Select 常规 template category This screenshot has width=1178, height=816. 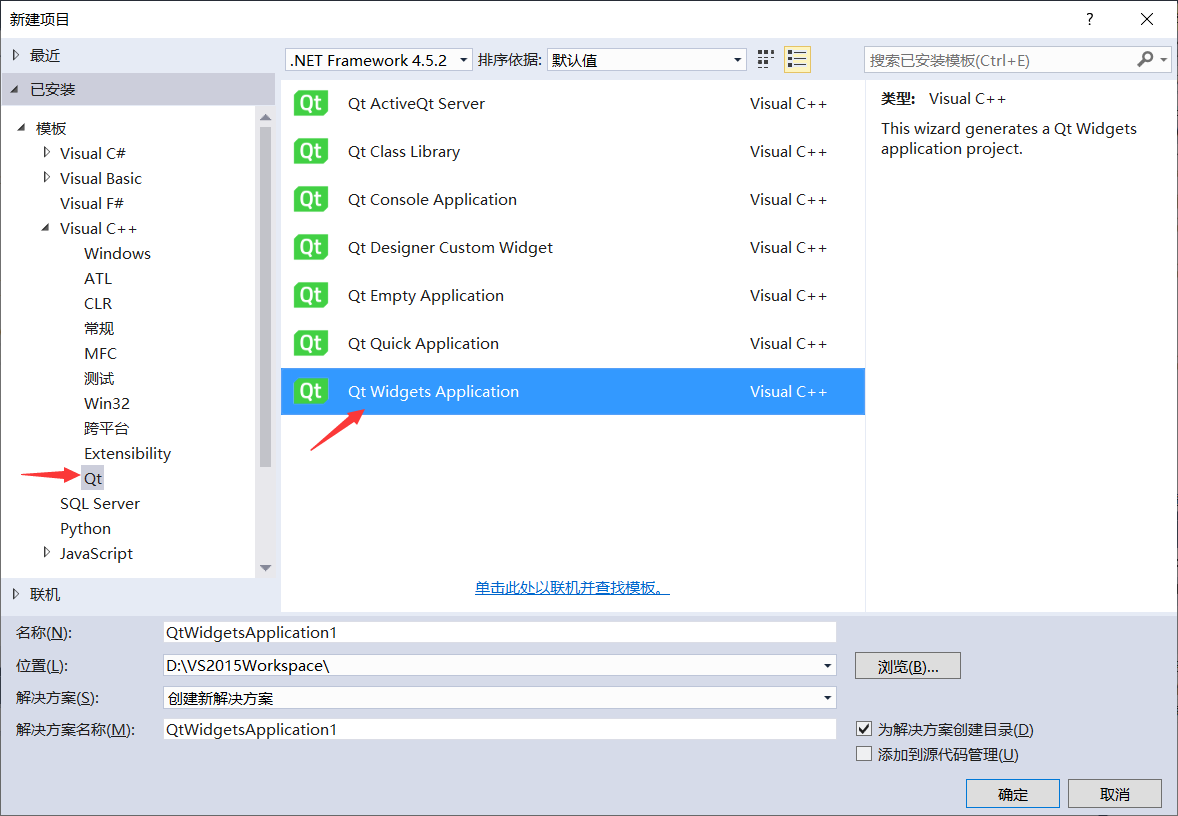click(98, 328)
